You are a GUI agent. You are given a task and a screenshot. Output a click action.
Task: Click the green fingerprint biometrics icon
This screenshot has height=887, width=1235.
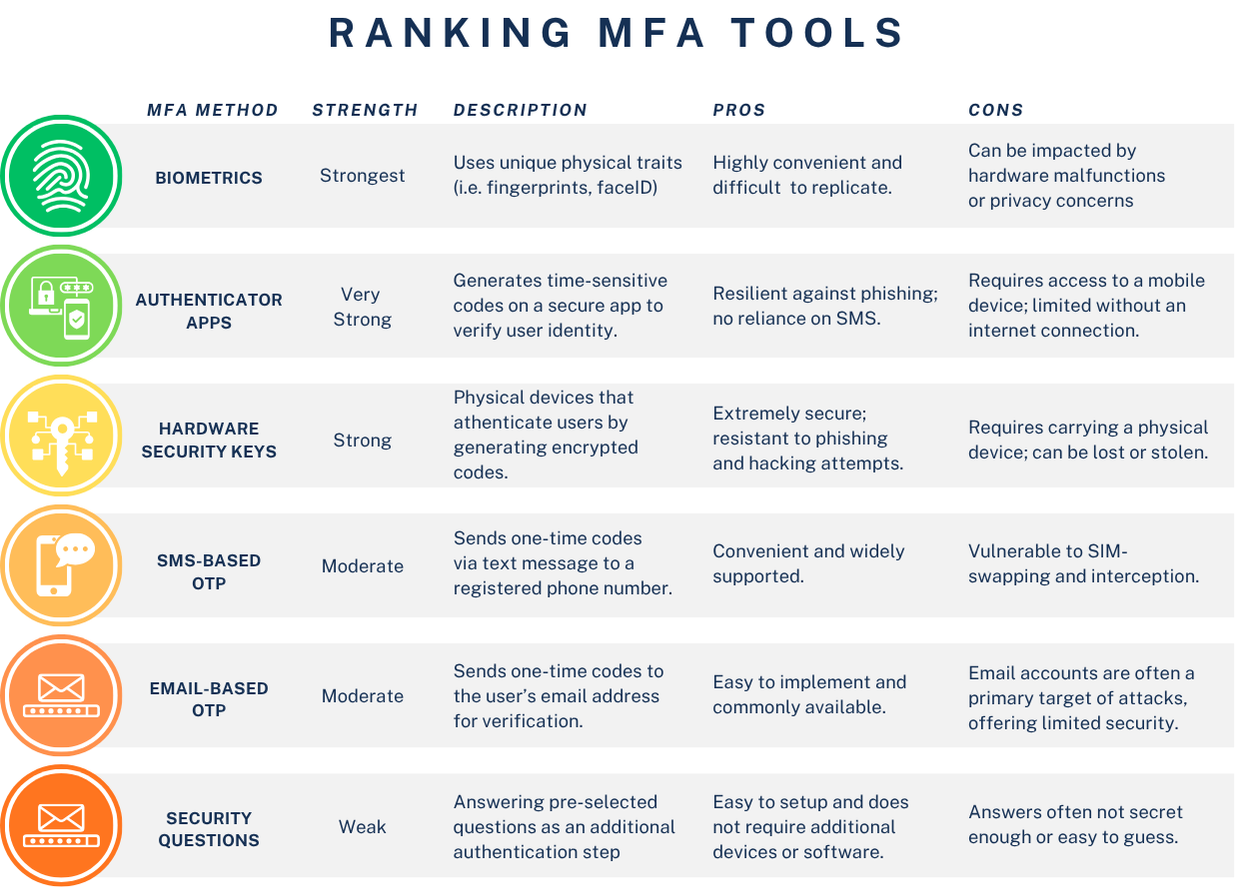tap(61, 176)
